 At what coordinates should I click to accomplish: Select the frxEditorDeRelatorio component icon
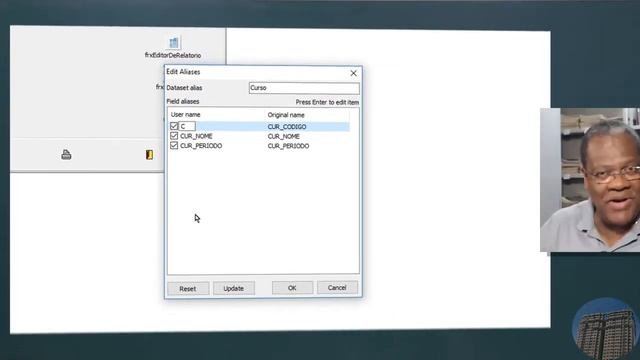pos(173,42)
